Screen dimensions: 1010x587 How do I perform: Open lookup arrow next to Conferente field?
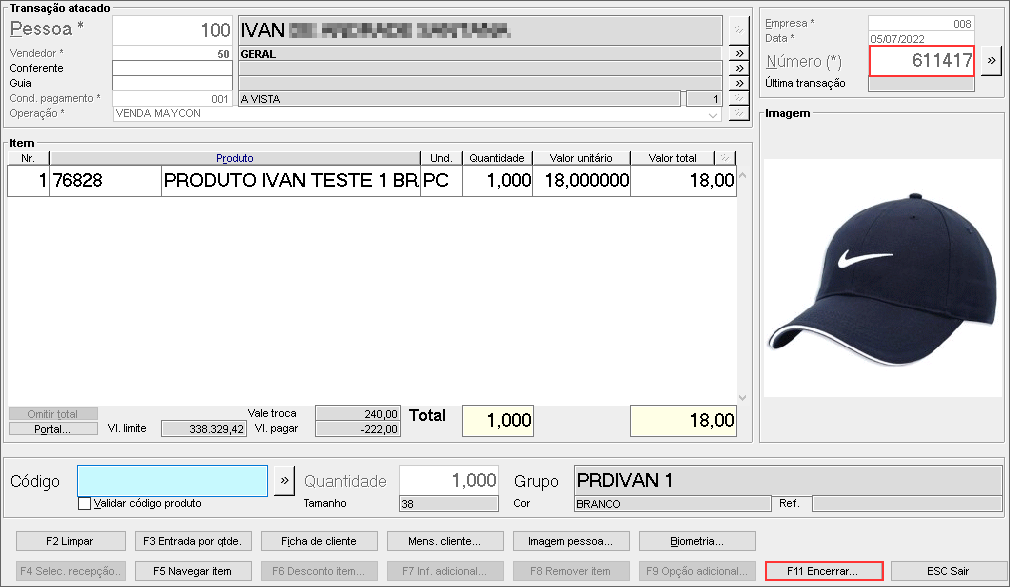[x=739, y=68]
